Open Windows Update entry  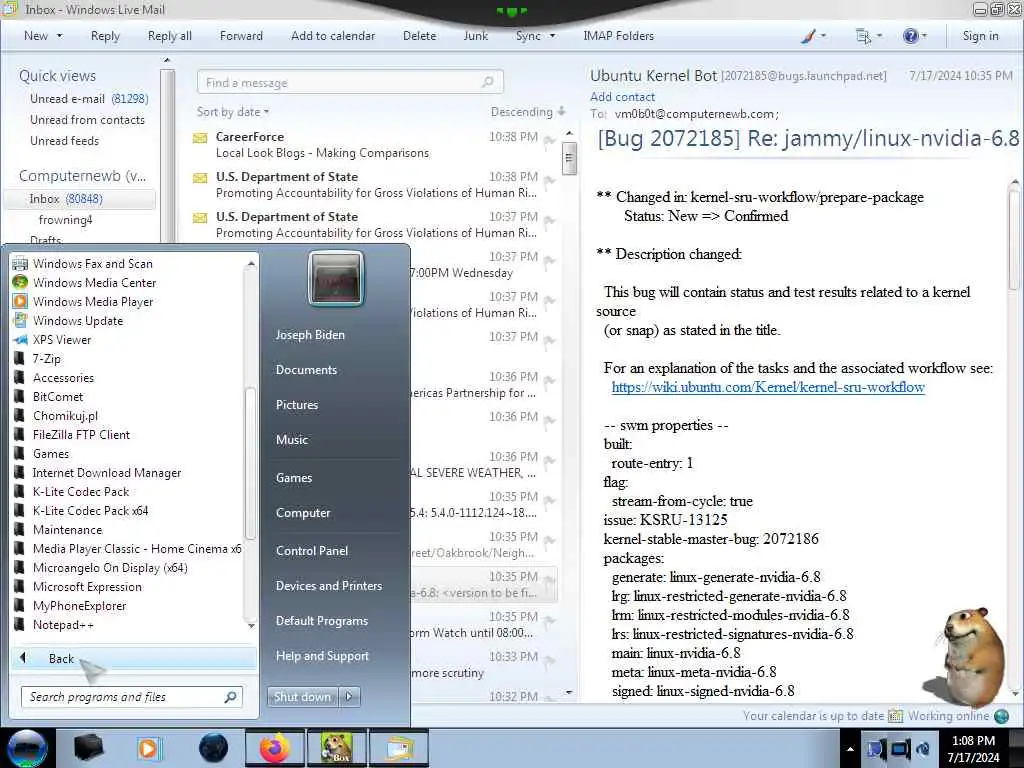coord(78,321)
